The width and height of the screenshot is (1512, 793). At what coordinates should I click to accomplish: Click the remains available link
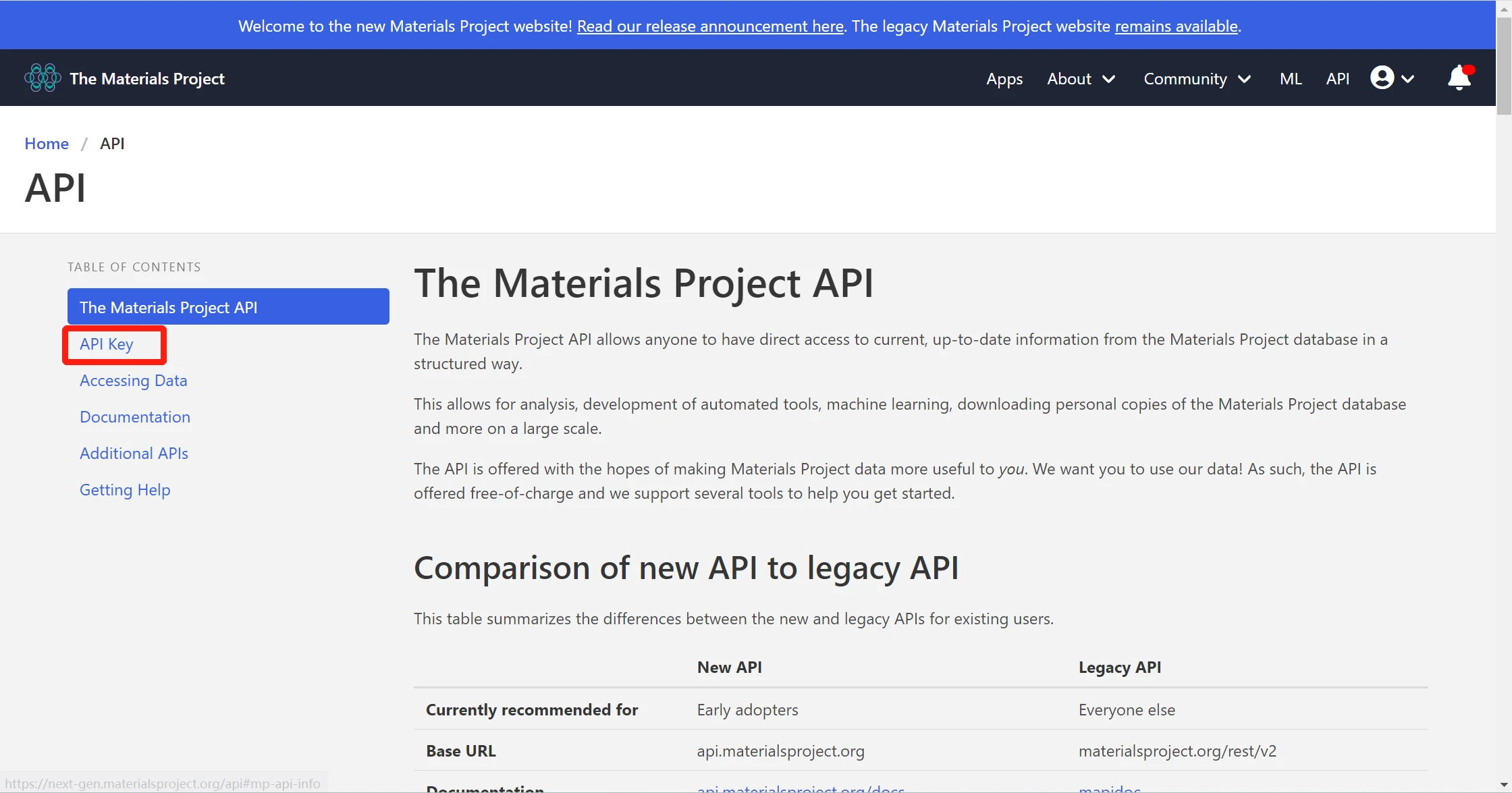point(1175,26)
